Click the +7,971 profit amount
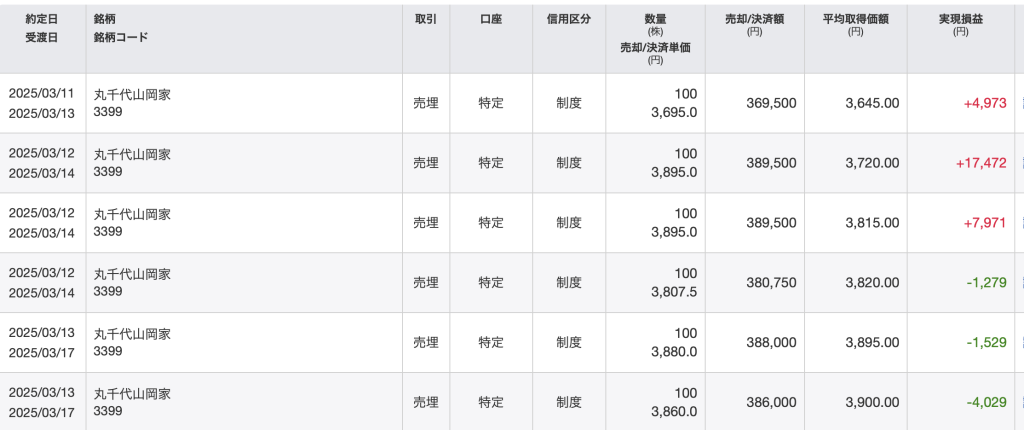This screenshot has height=430, width=1024. coord(984,223)
